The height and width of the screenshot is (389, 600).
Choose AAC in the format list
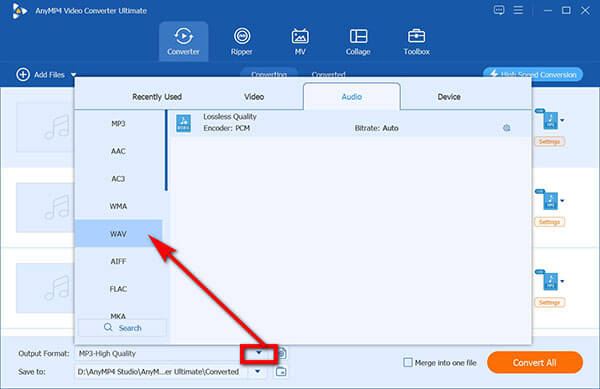118,151
